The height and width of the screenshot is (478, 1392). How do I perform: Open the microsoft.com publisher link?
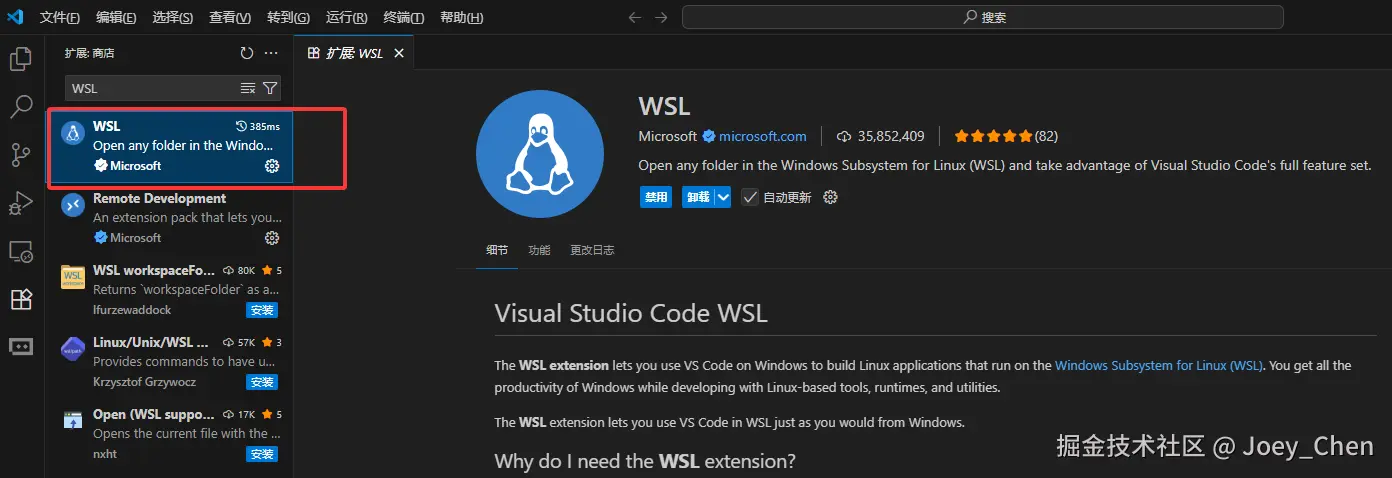click(x=763, y=136)
